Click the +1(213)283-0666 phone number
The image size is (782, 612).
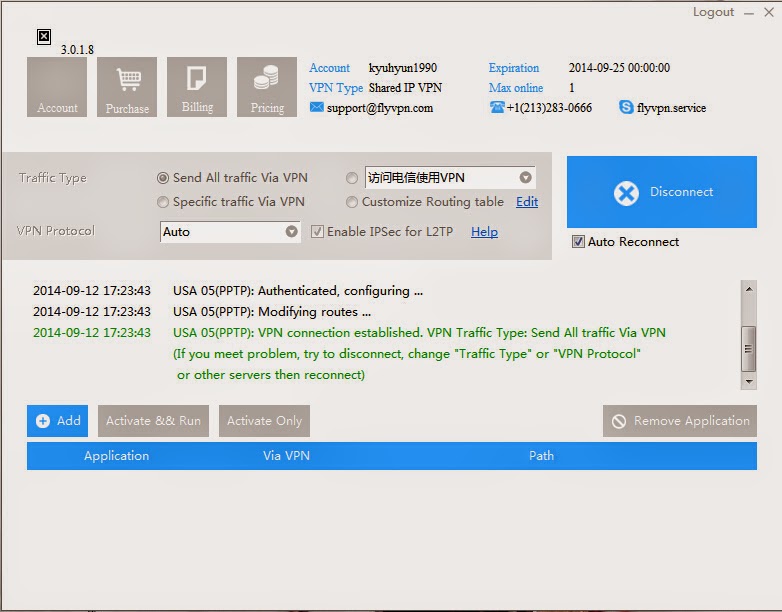tap(549, 108)
